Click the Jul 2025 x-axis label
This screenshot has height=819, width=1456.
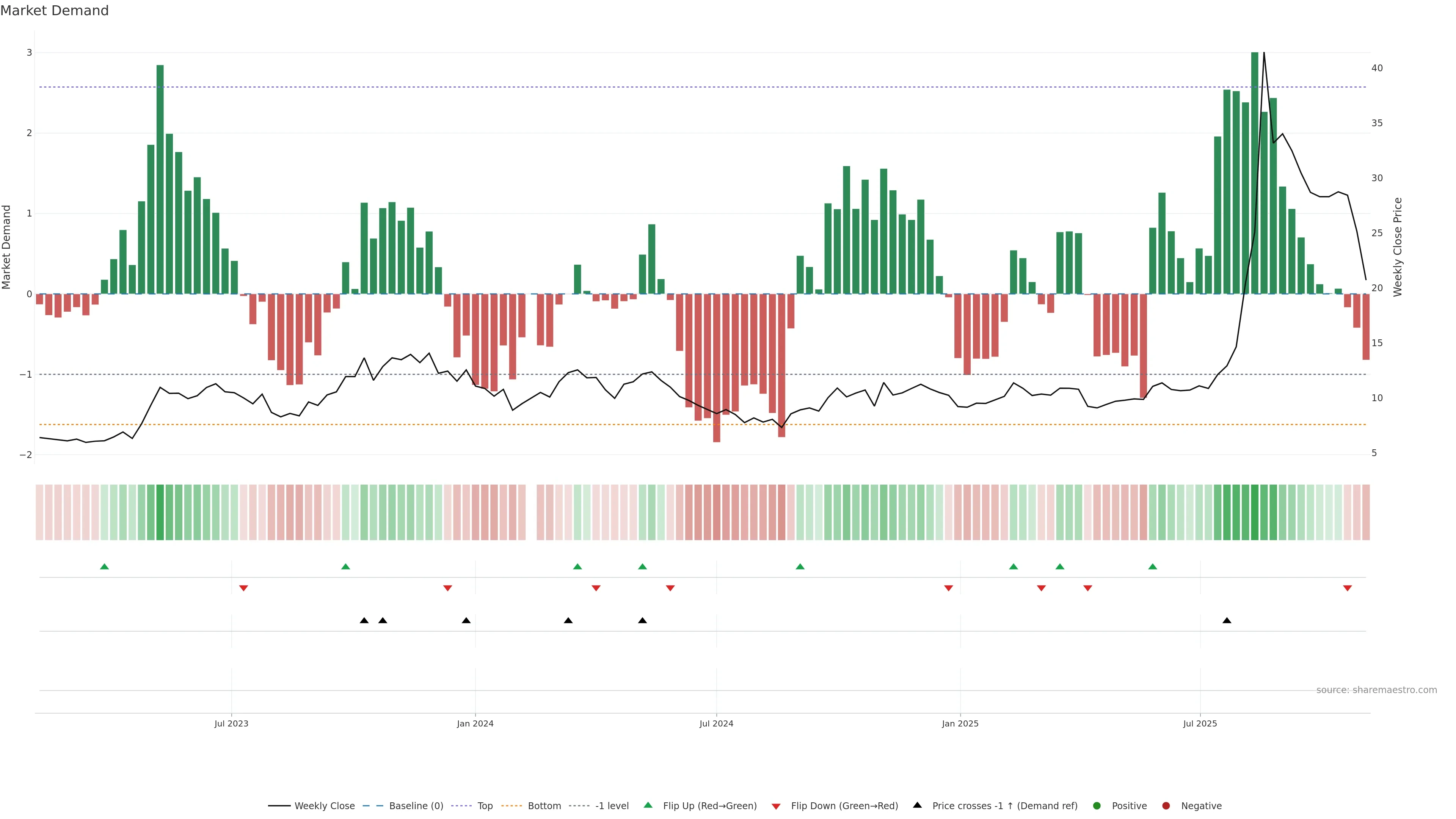coord(1200,723)
